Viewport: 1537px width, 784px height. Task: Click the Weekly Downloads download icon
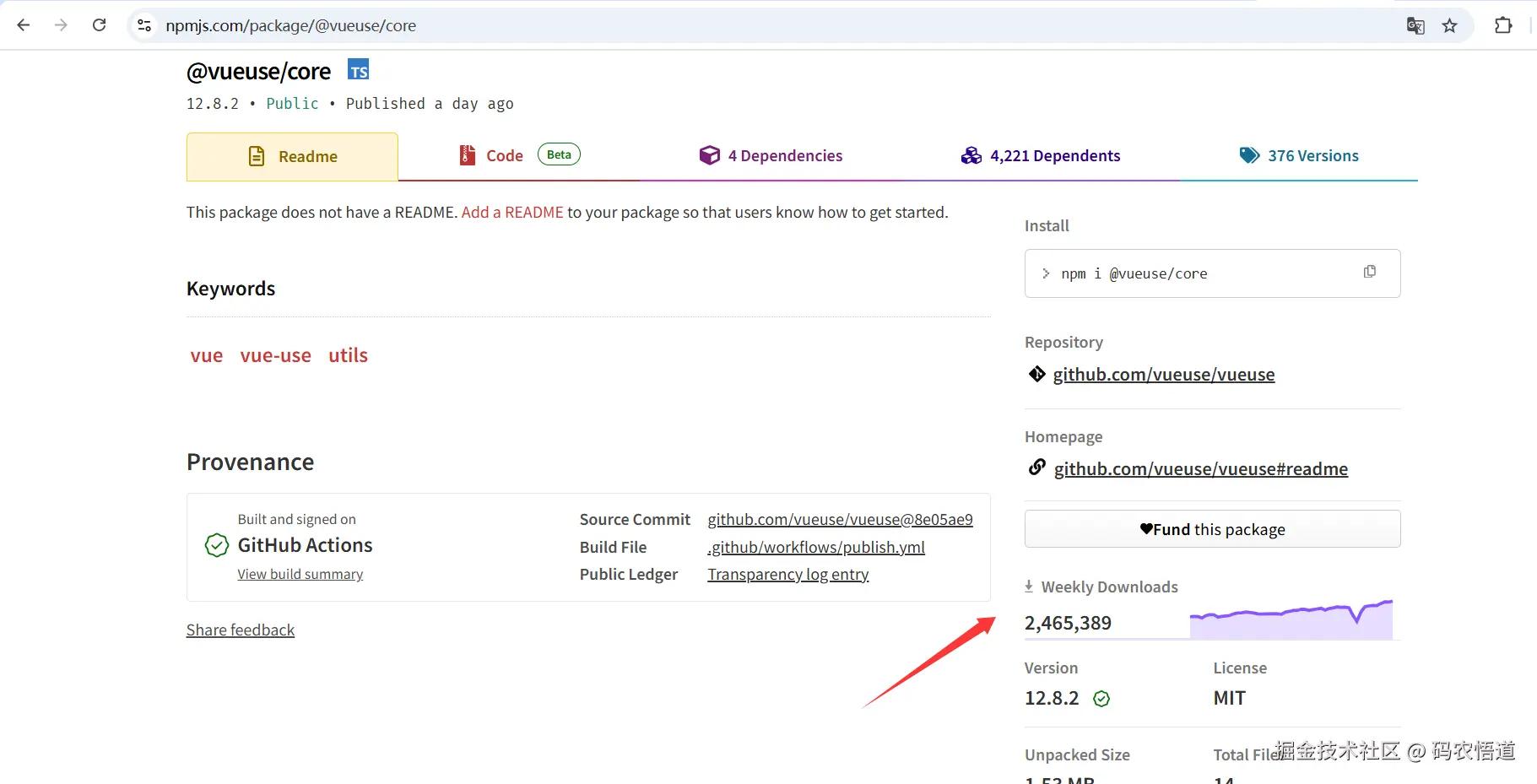click(1029, 587)
